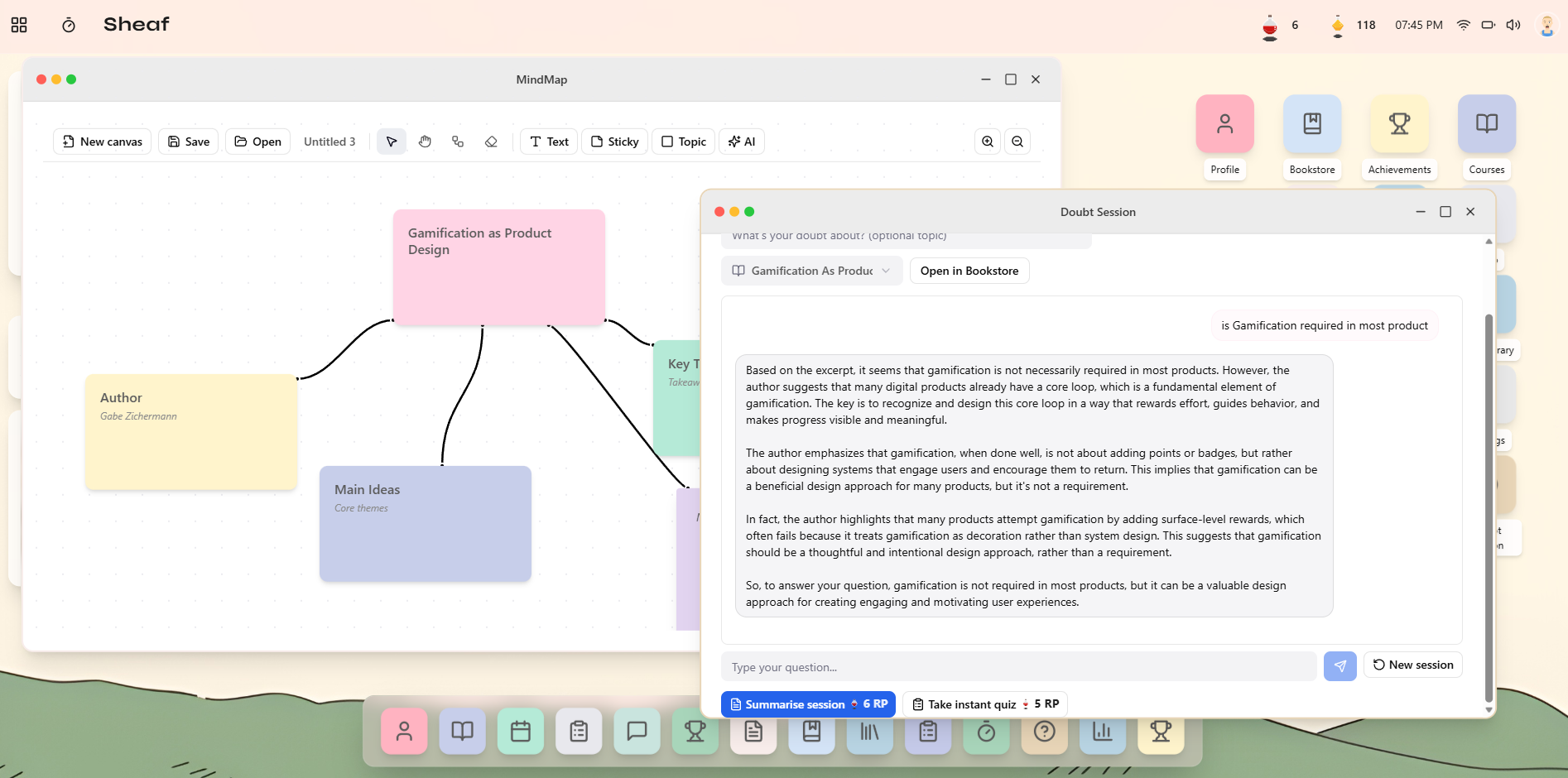Expand the Gamification As Product book dropdown
This screenshot has width=1568, height=778.
(885, 271)
